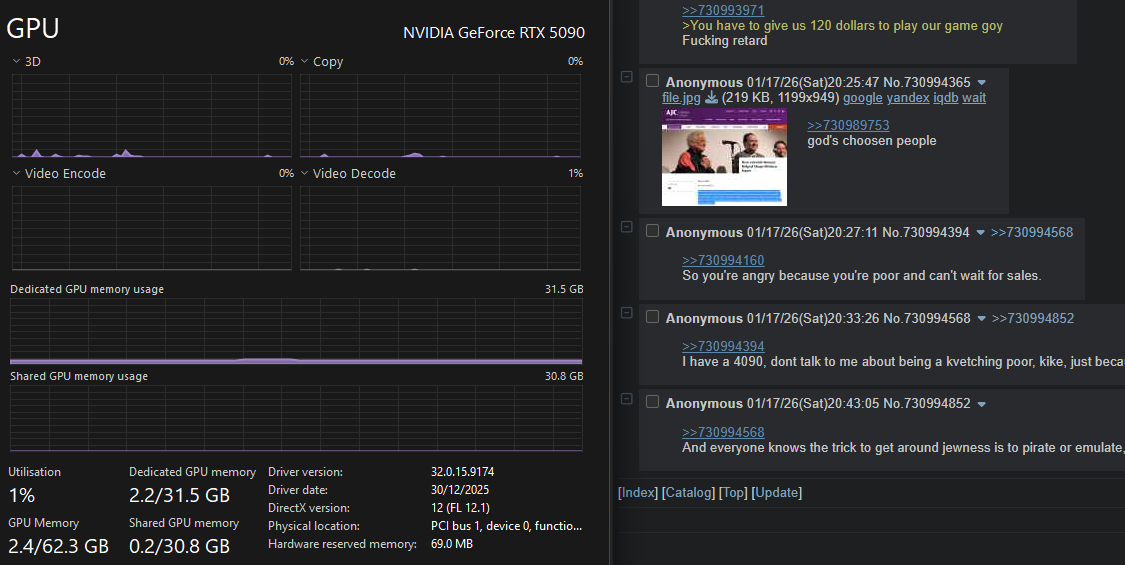The width and height of the screenshot is (1125, 565).
Task: Follow quote link >>730994160
Action: click(x=723, y=260)
